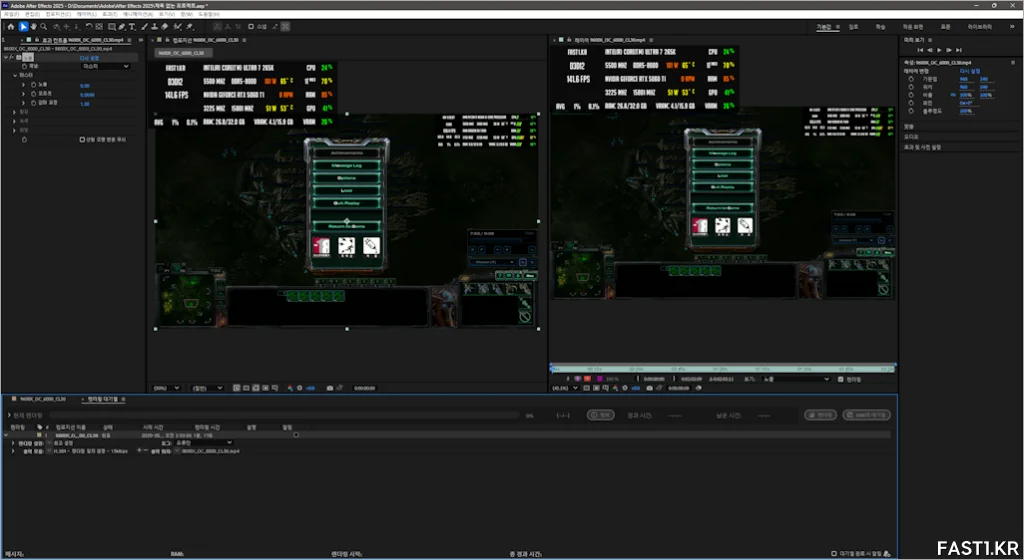
Task: Select the Puppet Pin tool
Action: 189,27
